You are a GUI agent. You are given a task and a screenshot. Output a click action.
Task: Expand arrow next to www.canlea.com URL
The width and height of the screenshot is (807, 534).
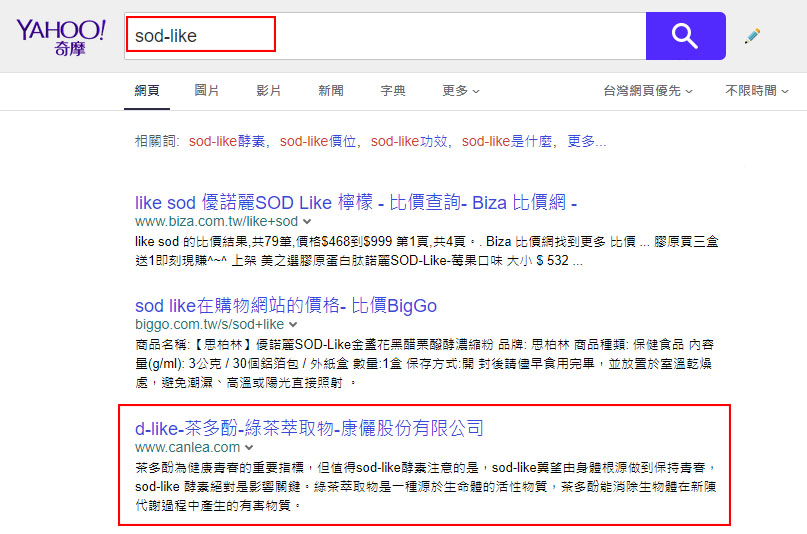click(249, 448)
